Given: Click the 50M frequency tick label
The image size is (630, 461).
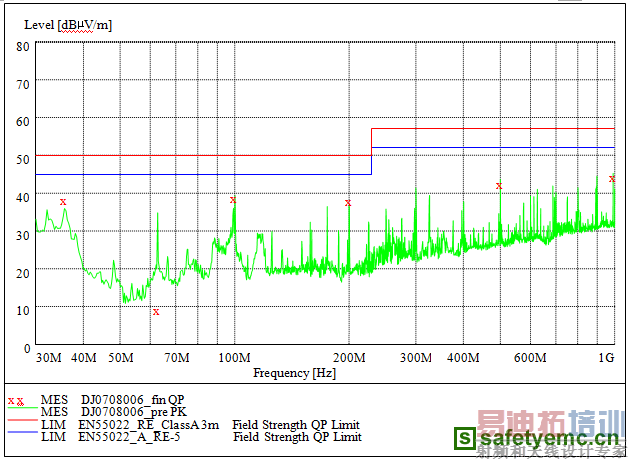Looking at the screenshot, I should (x=121, y=357).
